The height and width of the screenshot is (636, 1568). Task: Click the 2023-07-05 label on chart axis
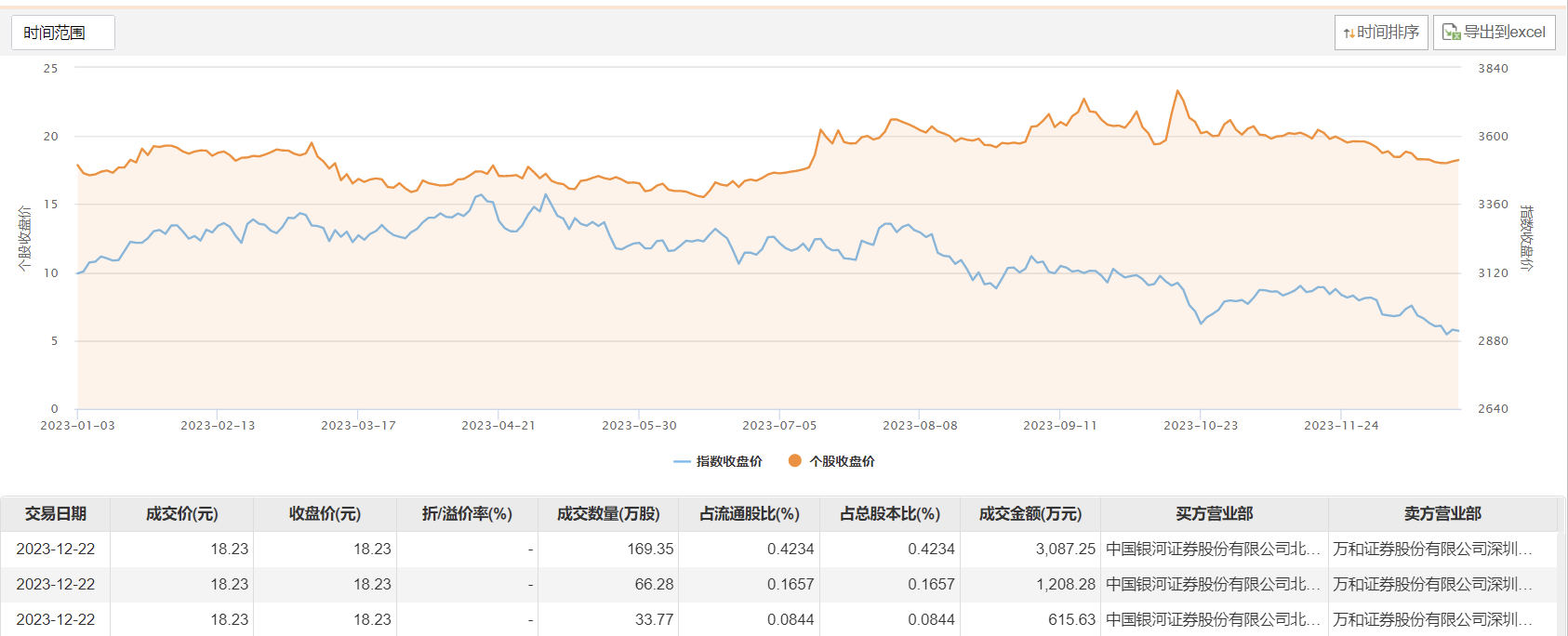point(779,426)
